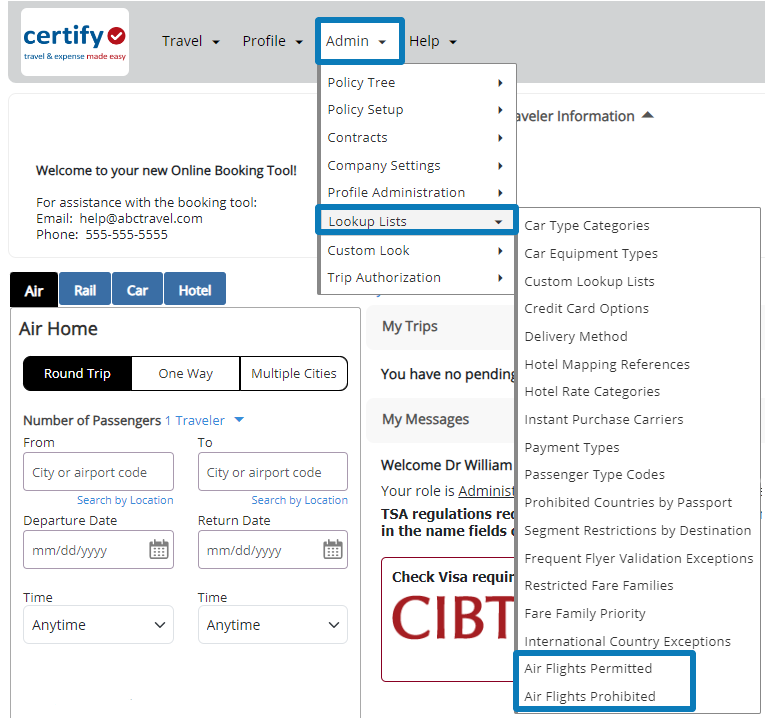Switch to the Hotel tab
This screenshot has height=718, width=765.
point(195,290)
